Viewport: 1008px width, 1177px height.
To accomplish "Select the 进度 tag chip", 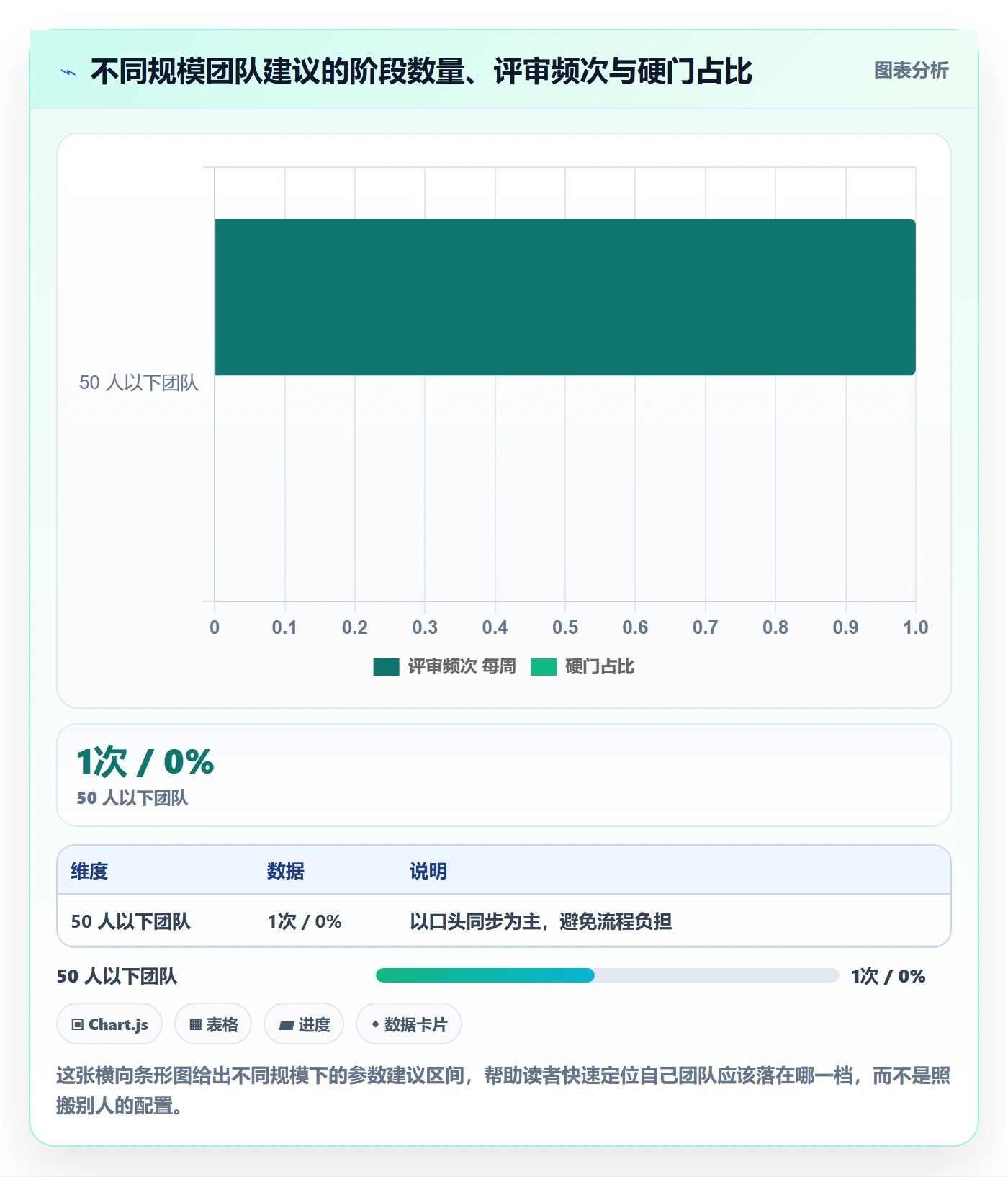I will point(304,1024).
